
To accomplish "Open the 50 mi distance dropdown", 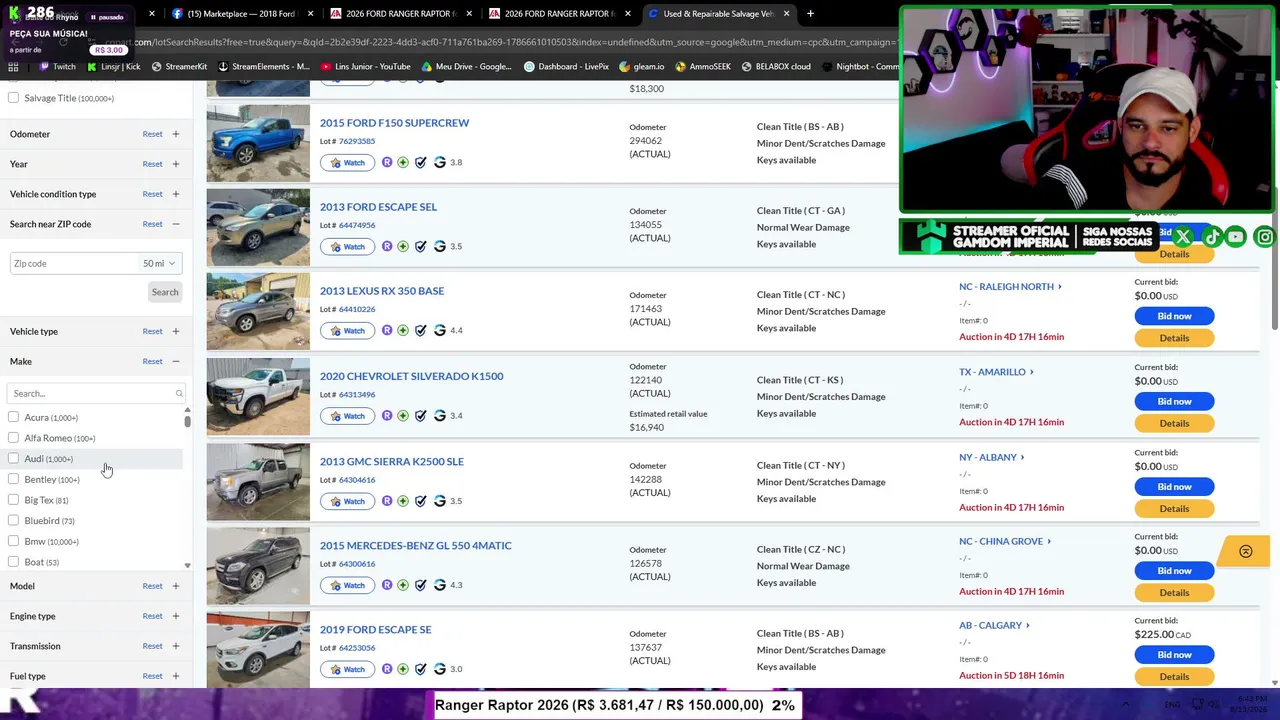I will (159, 264).
